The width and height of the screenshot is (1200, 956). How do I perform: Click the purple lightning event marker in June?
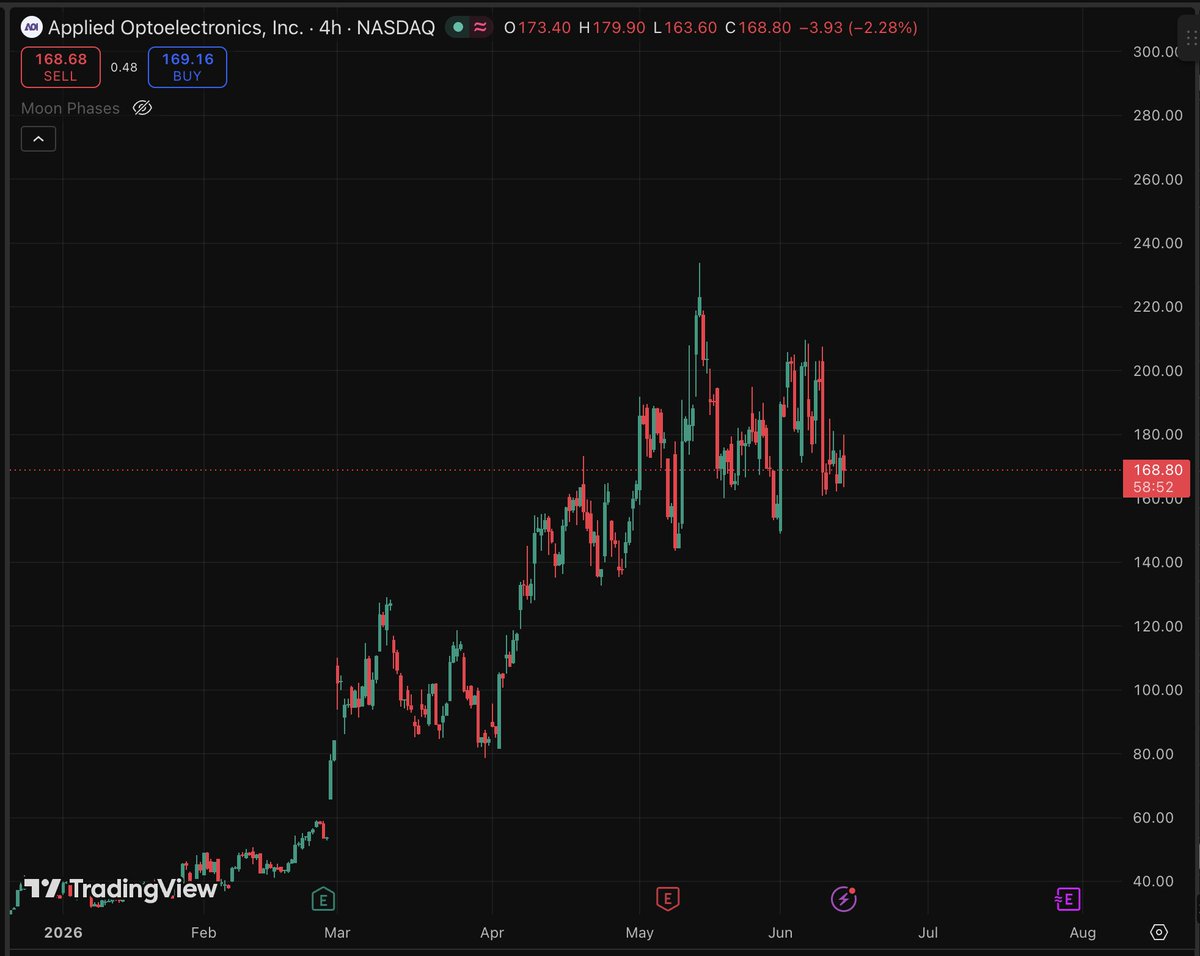tap(844, 899)
